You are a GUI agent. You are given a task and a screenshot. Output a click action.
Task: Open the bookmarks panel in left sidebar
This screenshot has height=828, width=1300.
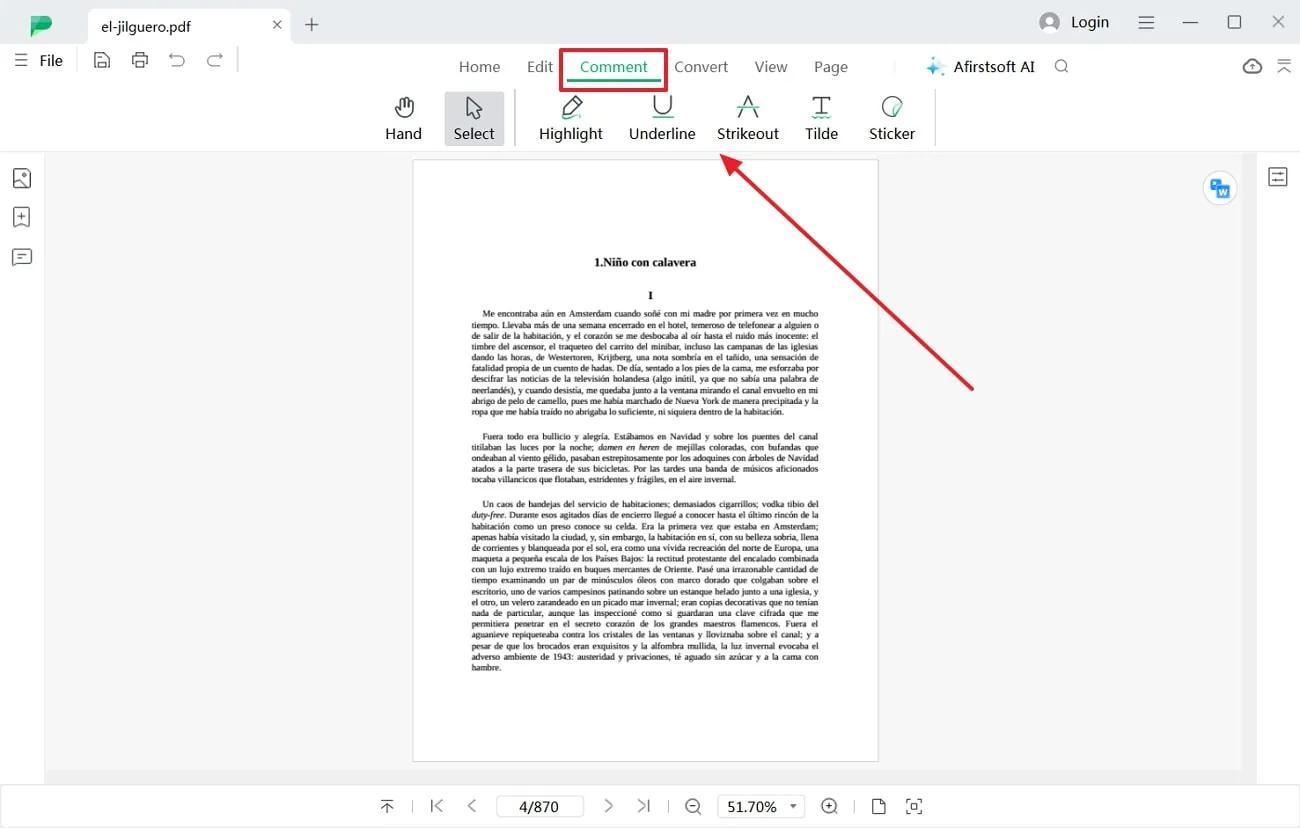[22, 217]
